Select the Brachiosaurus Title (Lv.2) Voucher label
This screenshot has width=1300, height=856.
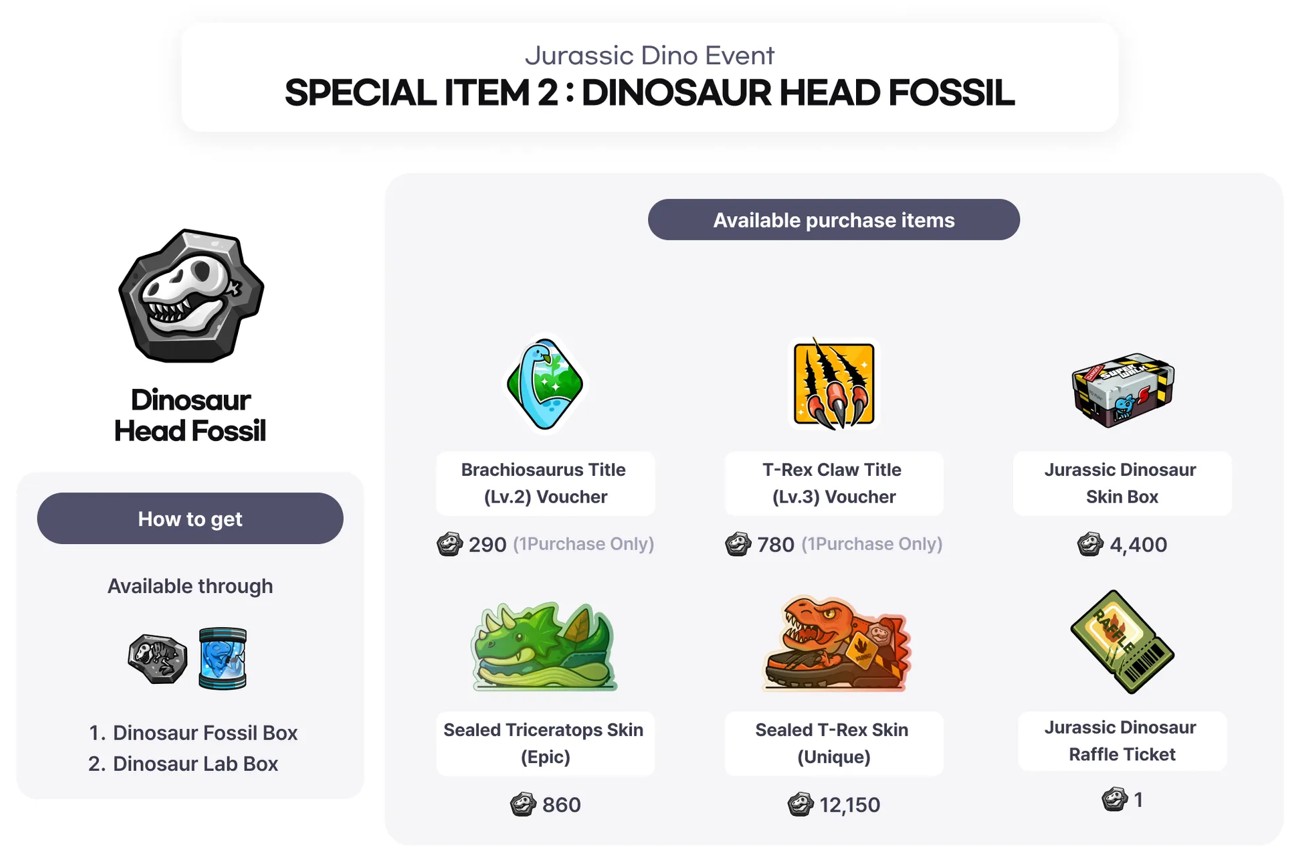(544, 483)
